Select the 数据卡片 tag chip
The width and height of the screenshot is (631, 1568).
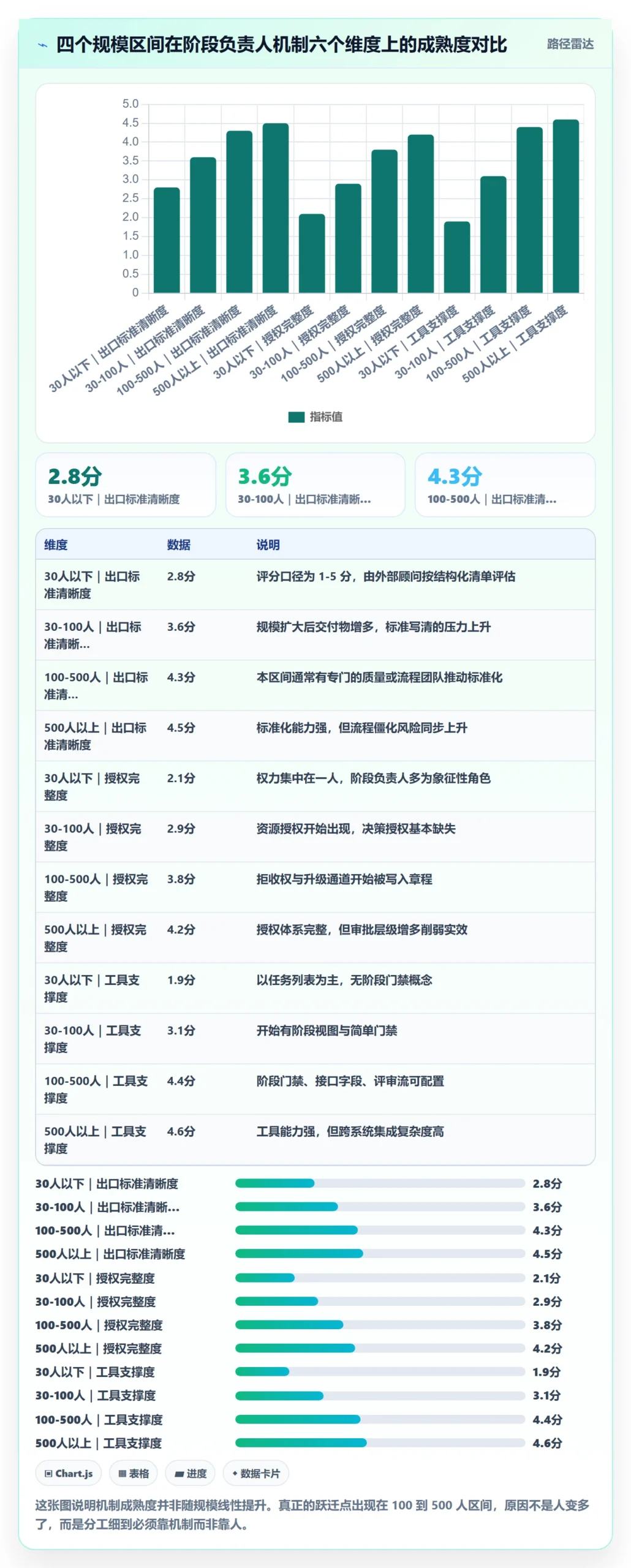coord(256,1473)
